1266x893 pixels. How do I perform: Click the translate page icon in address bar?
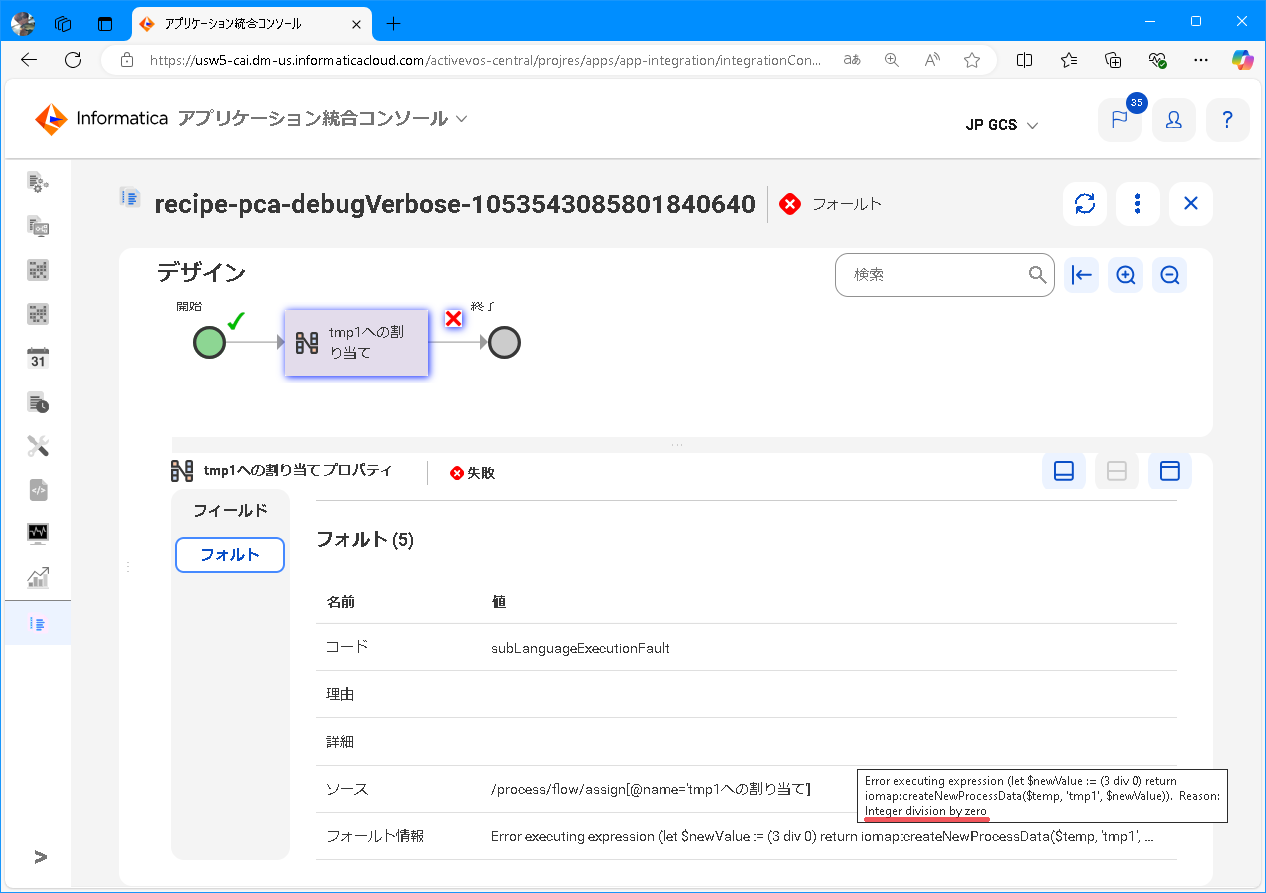click(852, 60)
